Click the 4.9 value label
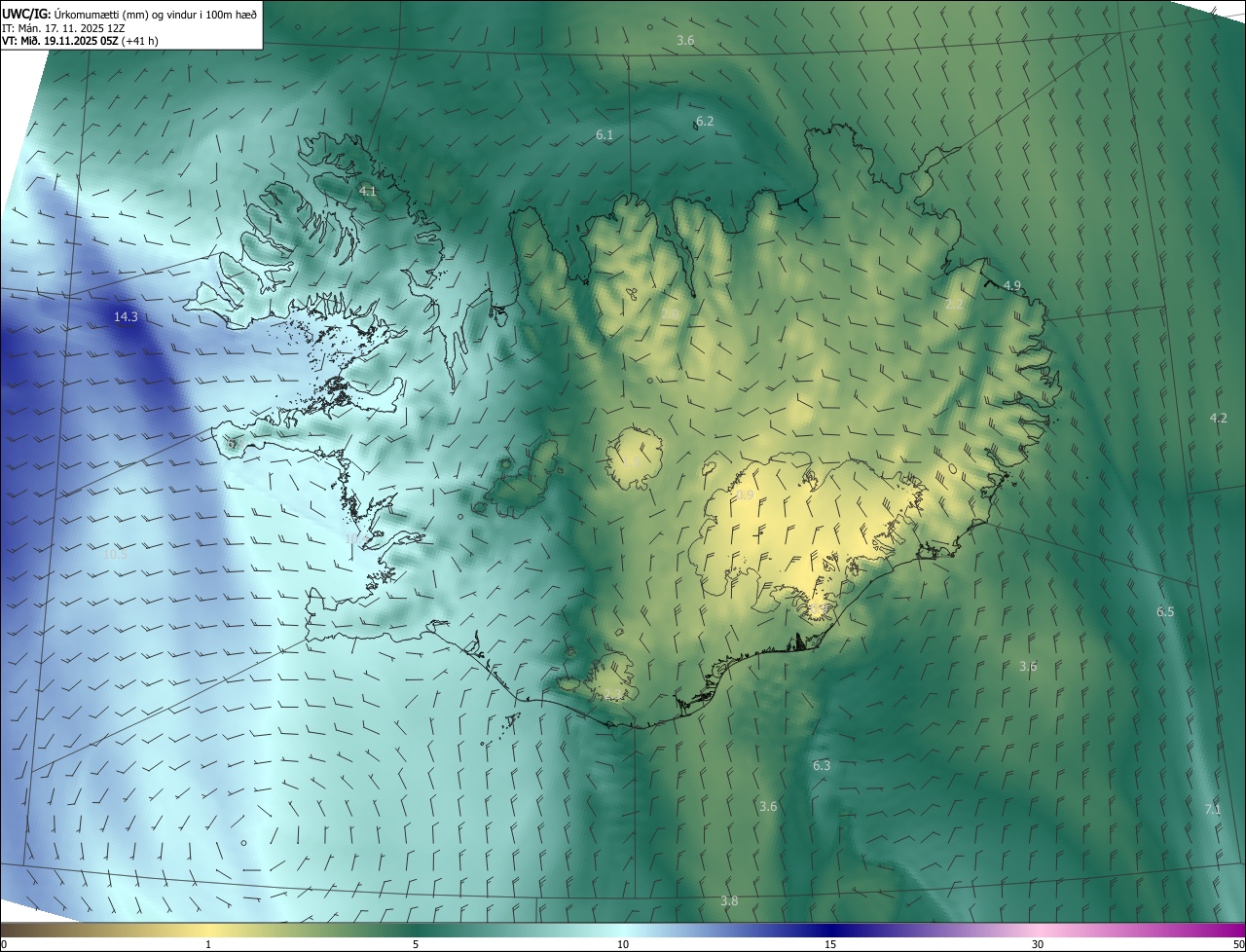 (1012, 285)
